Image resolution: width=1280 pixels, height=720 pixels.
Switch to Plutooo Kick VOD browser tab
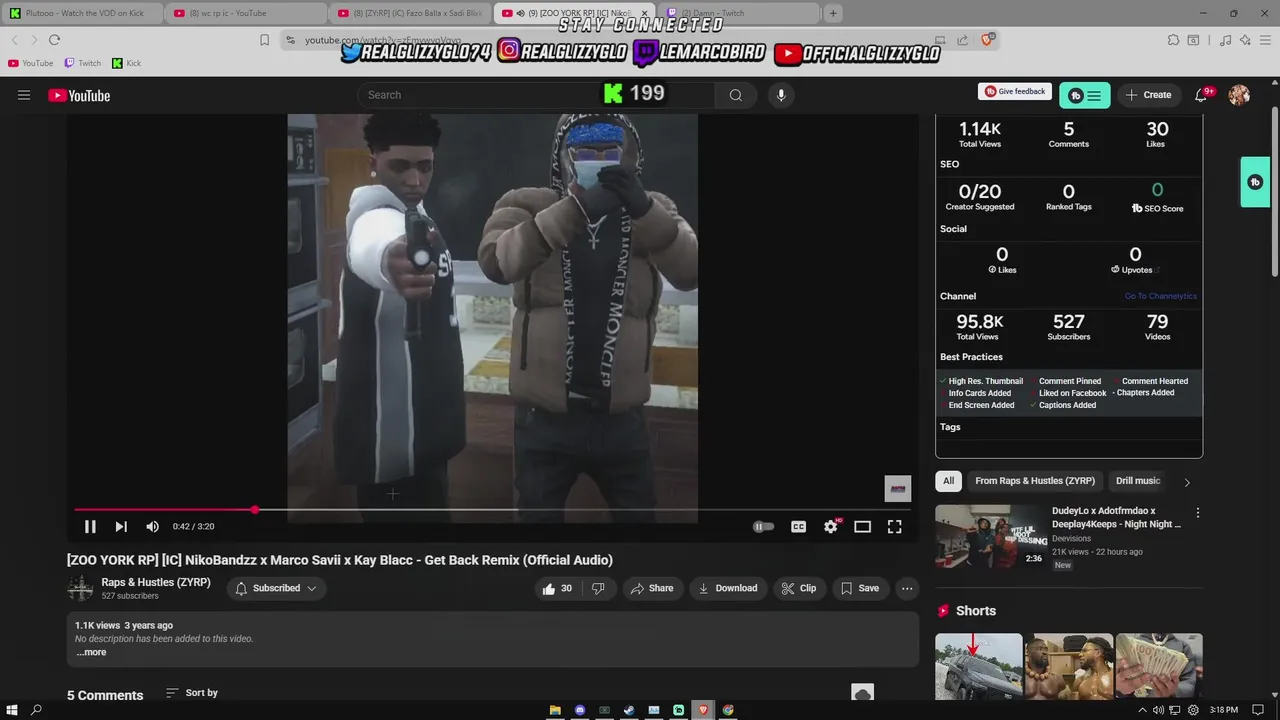click(x=80, y=13)
